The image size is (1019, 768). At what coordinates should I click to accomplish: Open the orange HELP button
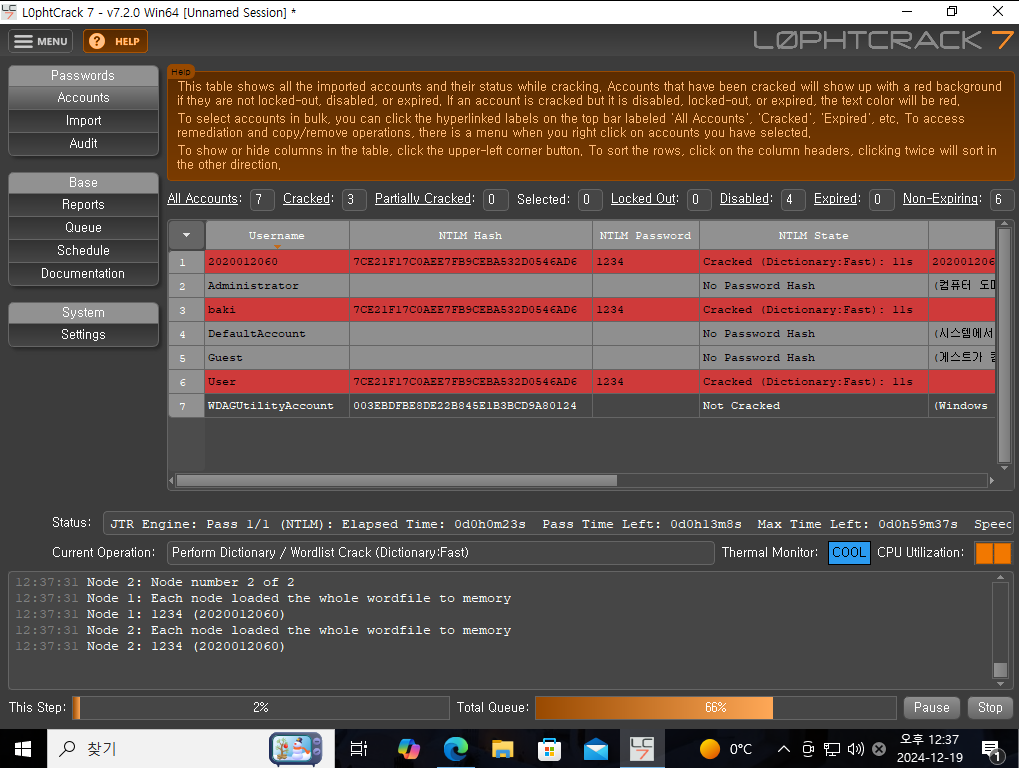coord(115,41)
